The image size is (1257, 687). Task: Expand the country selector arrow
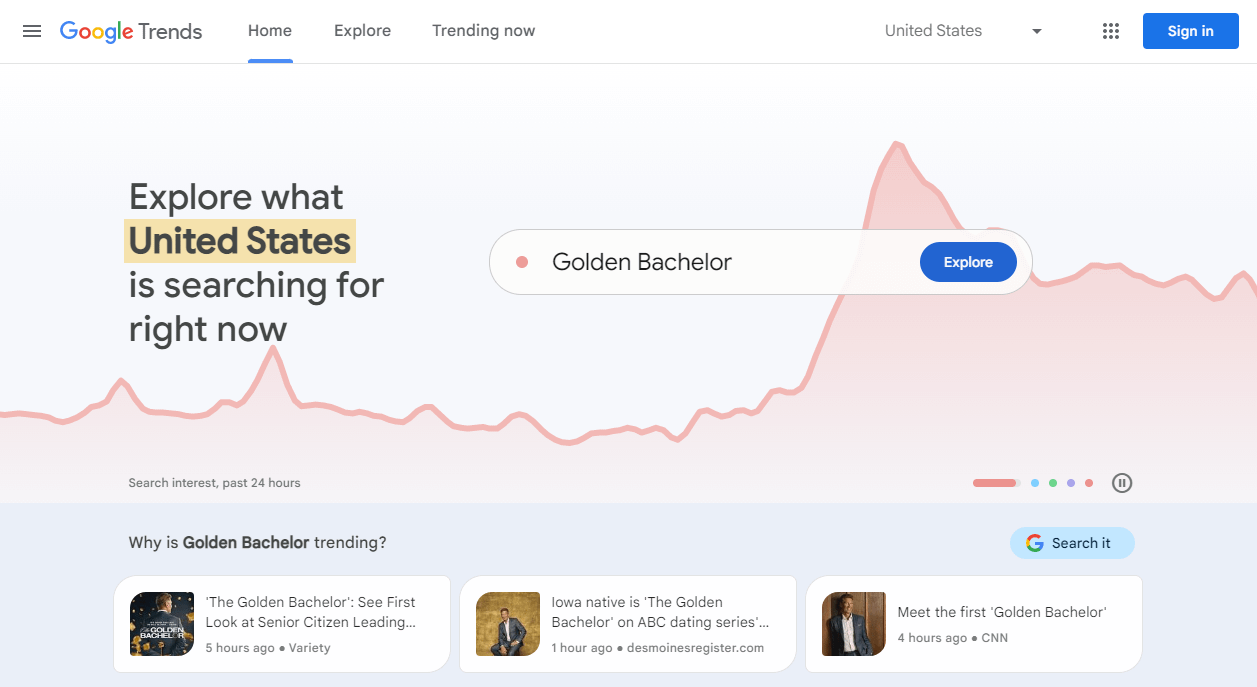tap(1036, 31)
